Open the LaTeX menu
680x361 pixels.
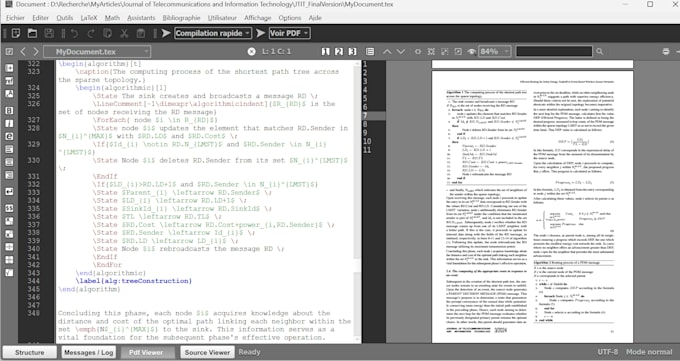point(89,18)
